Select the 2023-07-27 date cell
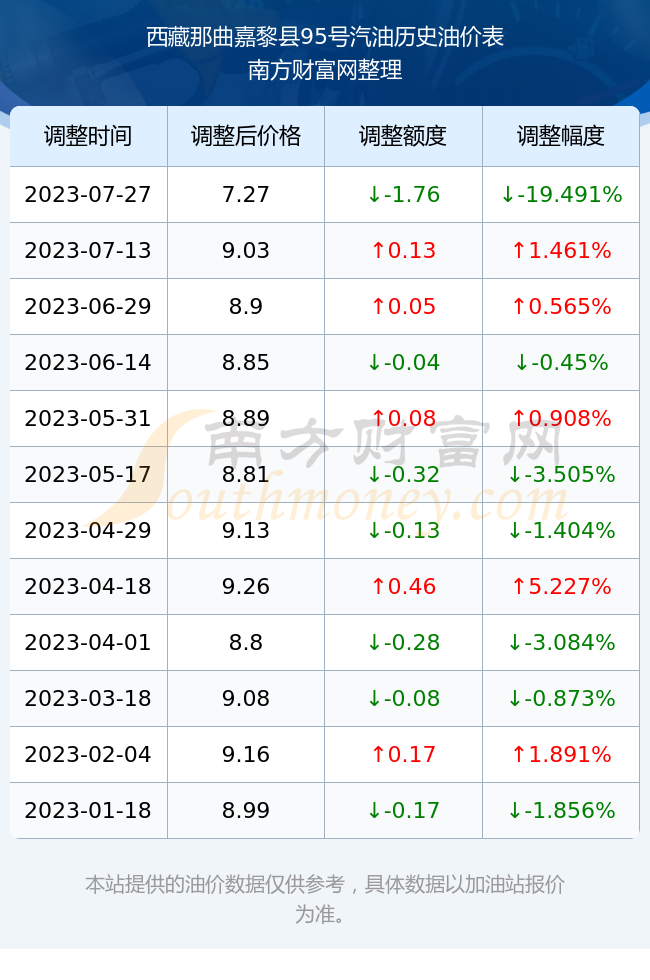 [88, 194]
